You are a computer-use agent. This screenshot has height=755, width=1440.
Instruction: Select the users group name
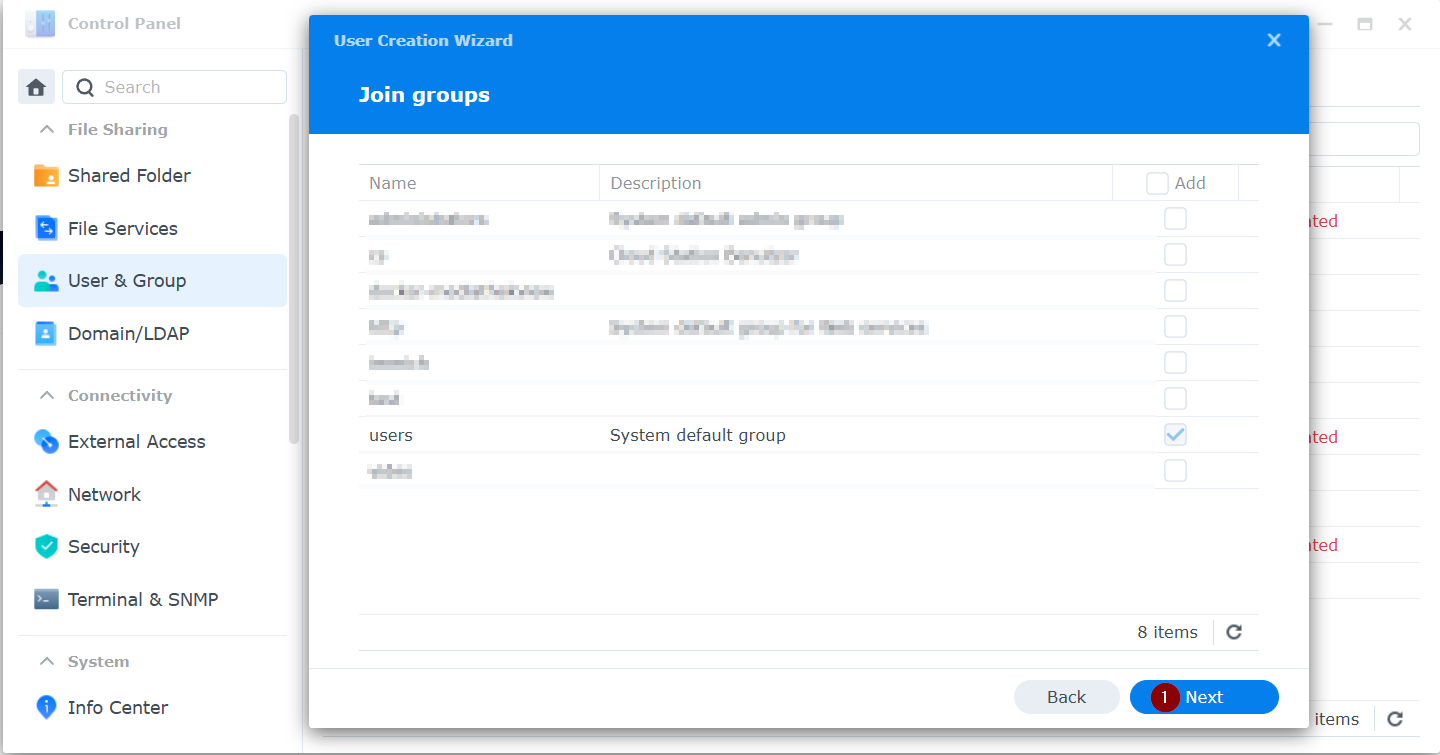391,435
